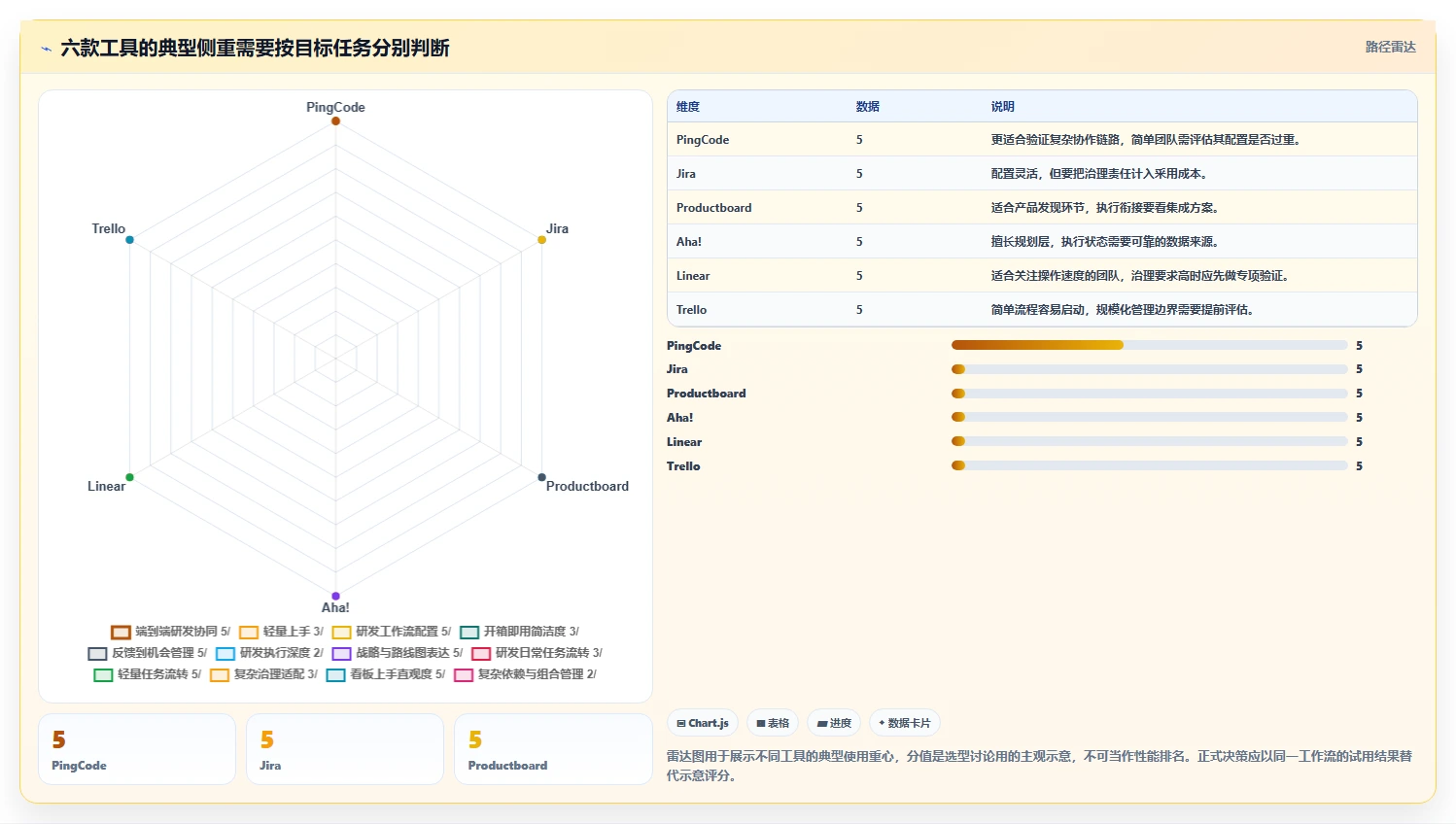Click the lightning icon before the title
Screen dimensions: 1456x824
pyautogui.click(x=47, y=49)
